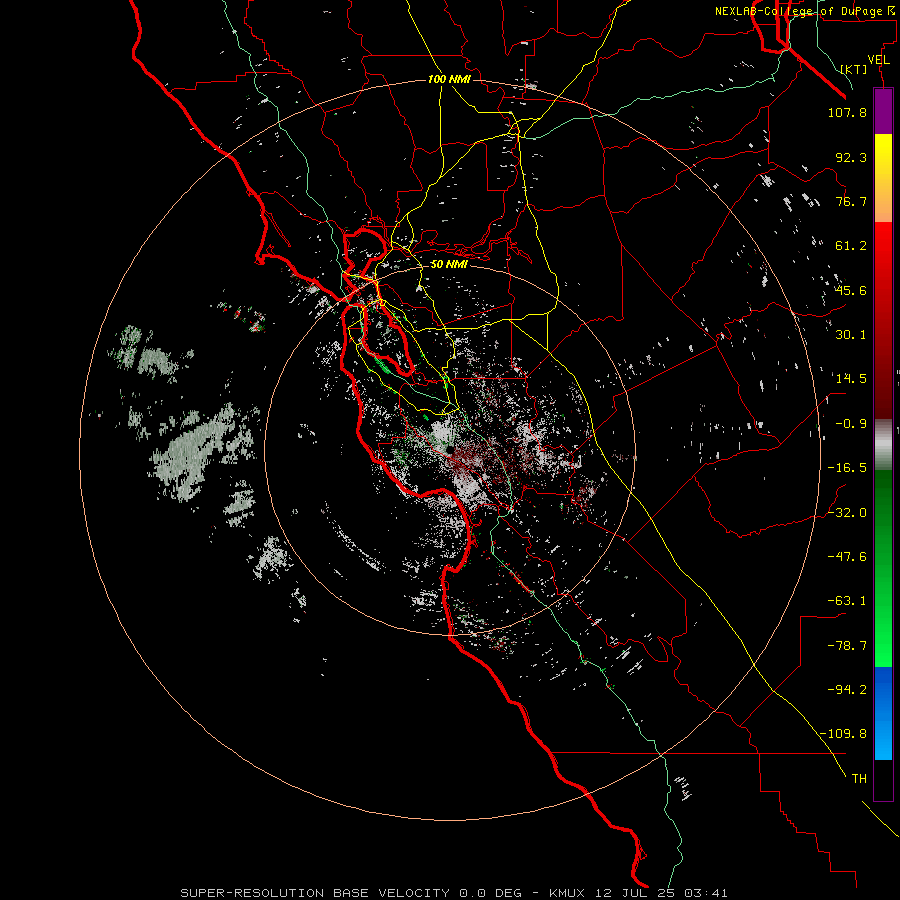The image size is (900, 900).
Task: Click the blue segment of color bar
Action: pos(883,713)
